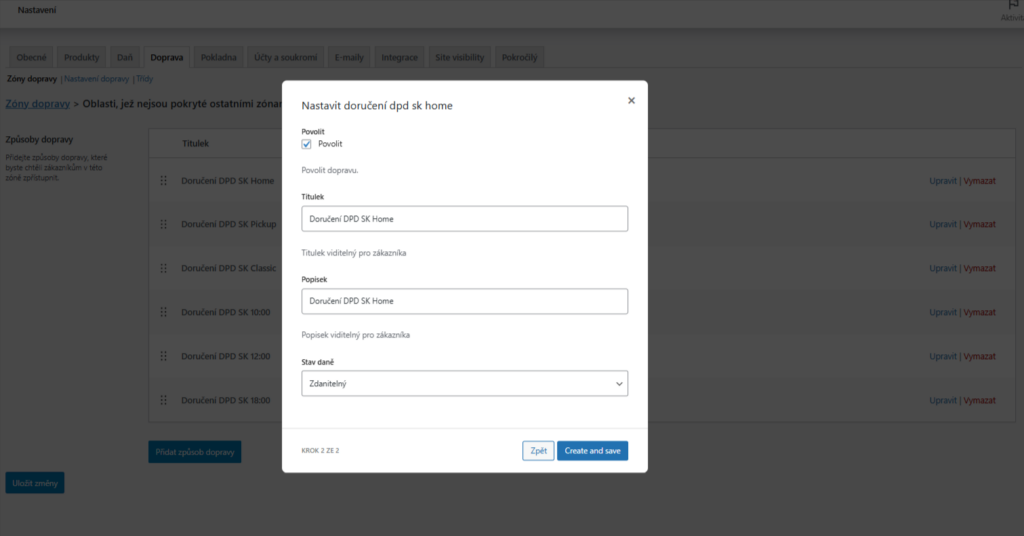Viewport: 1024px width, 536px height.
Task: Click Vymazat for DPD SK 18:00 row
Action: [980, 400]
